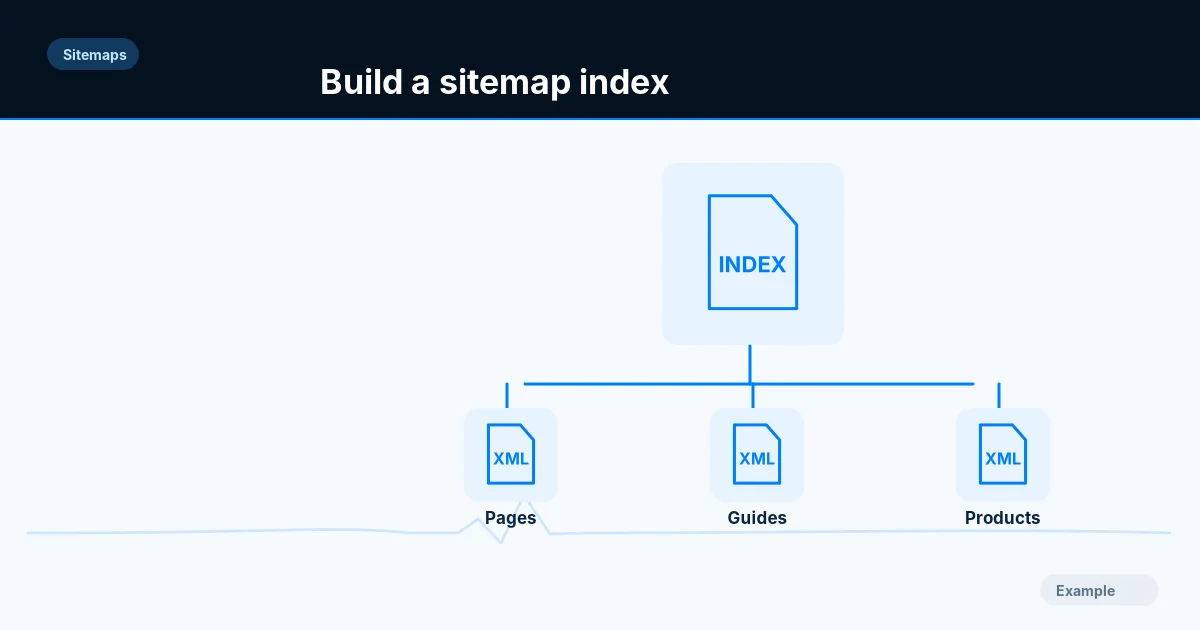Select the Guides XML file icon
The height and width of the screenshot is (630, 1200).
click(757, 454)
